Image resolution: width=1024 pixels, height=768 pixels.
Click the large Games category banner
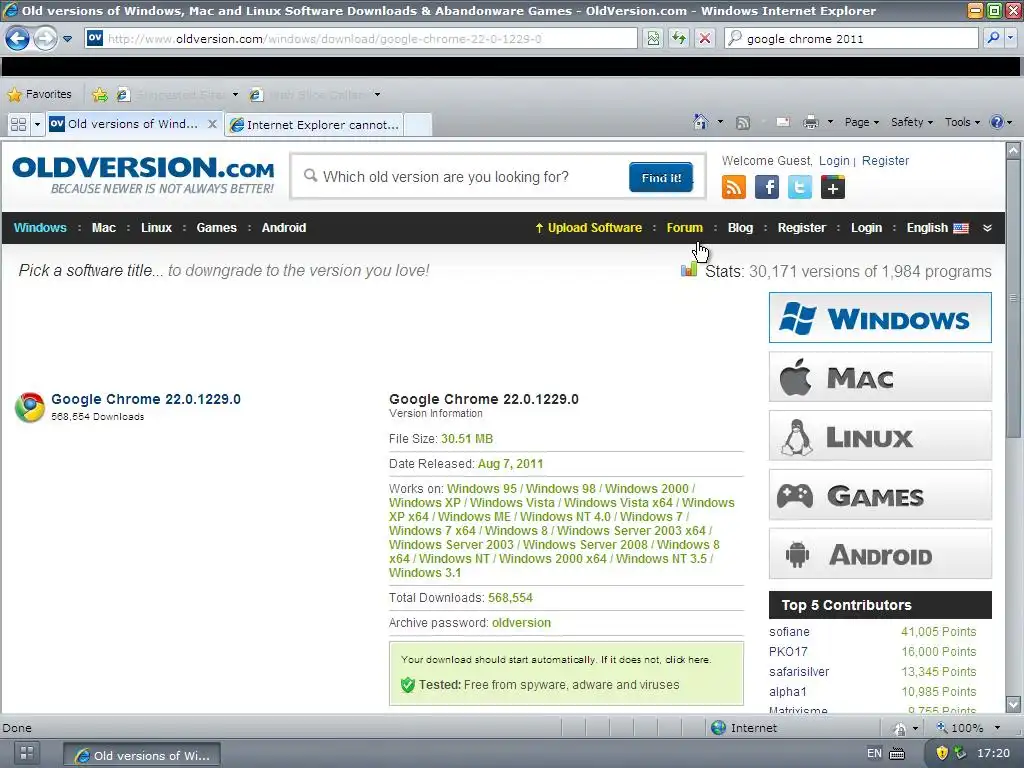pyautogui.click(x=880, y=495)
